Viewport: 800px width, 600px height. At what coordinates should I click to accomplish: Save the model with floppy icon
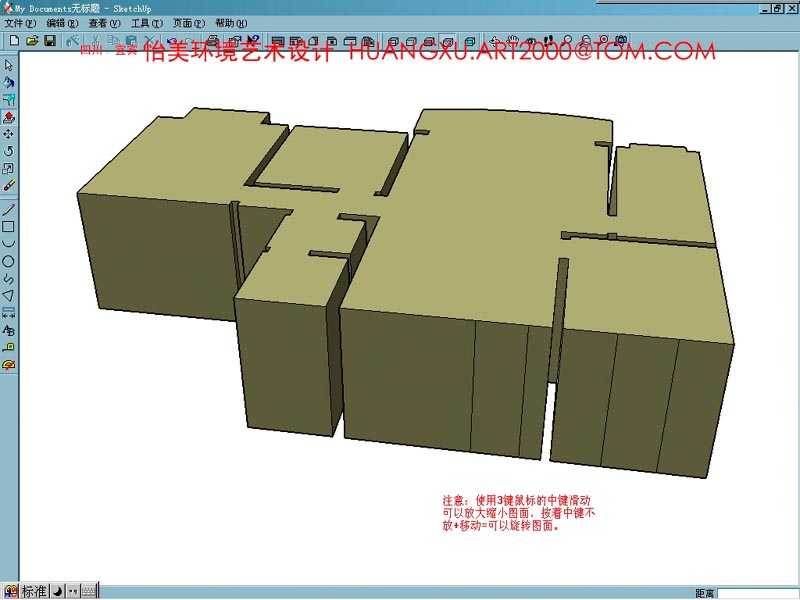50,41
